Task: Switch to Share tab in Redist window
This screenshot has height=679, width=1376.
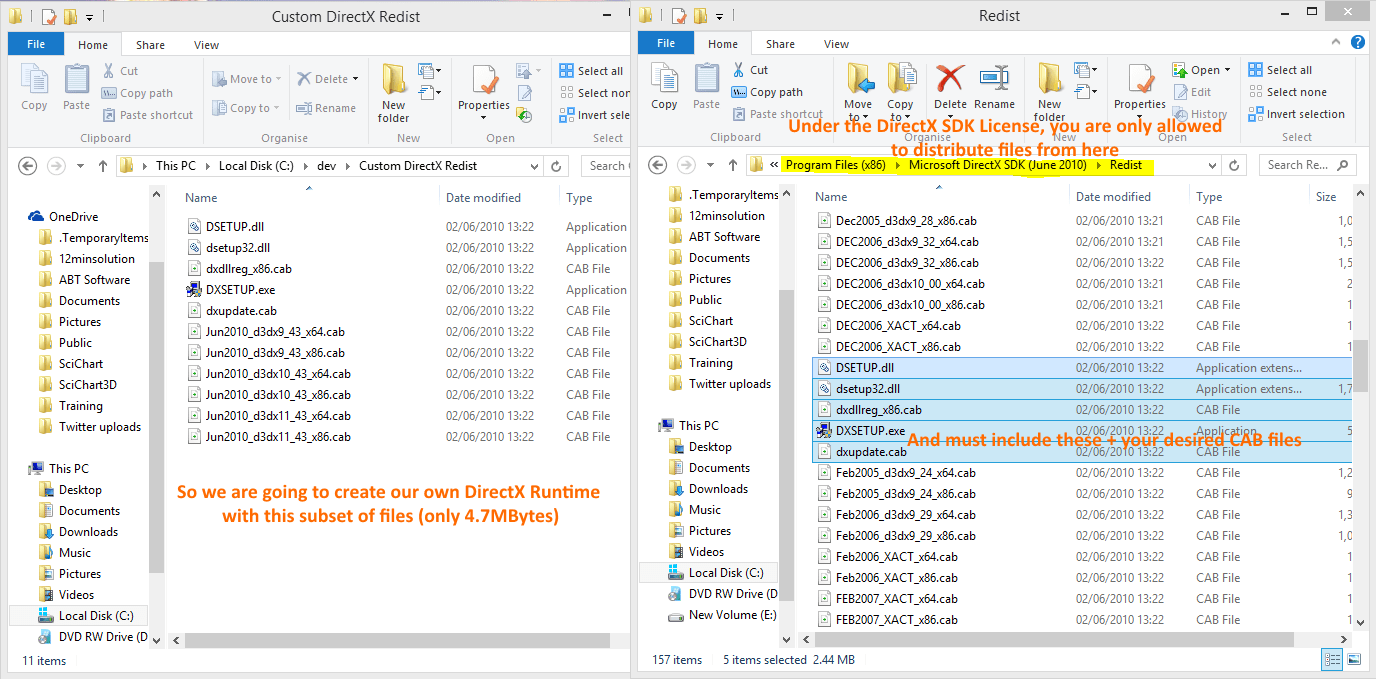Action: click(781, 44)
